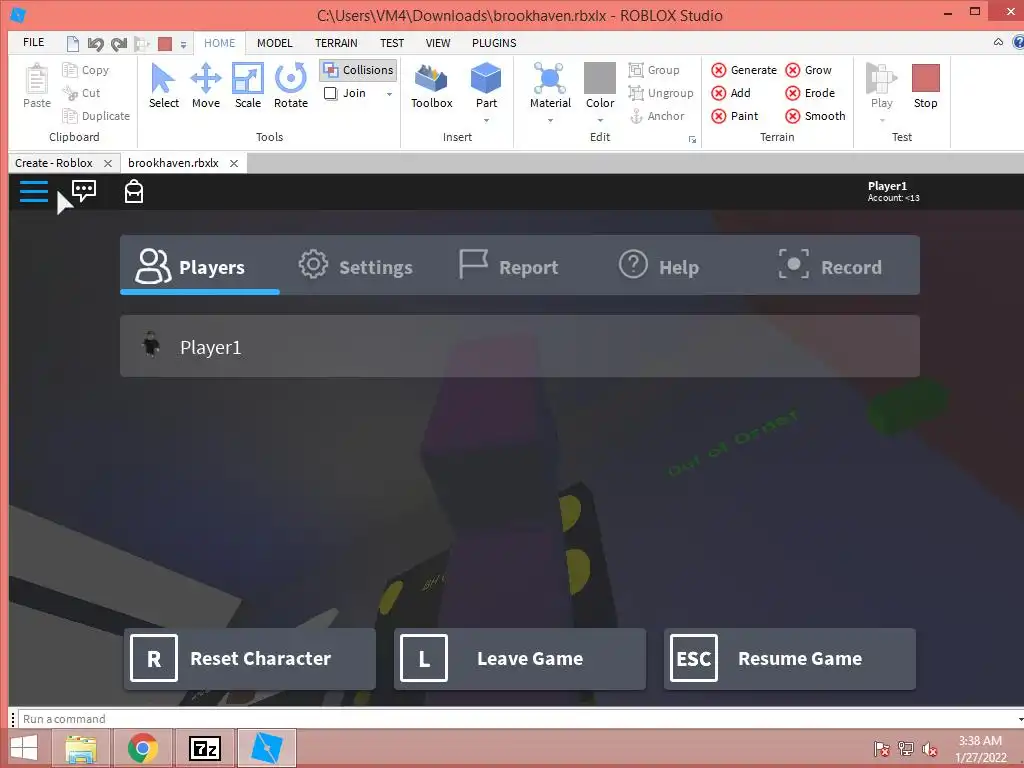This screenshot has width=1024, height=768.
Task: Switch to the MODEL ribbon tab
Action: coord(274,43)
